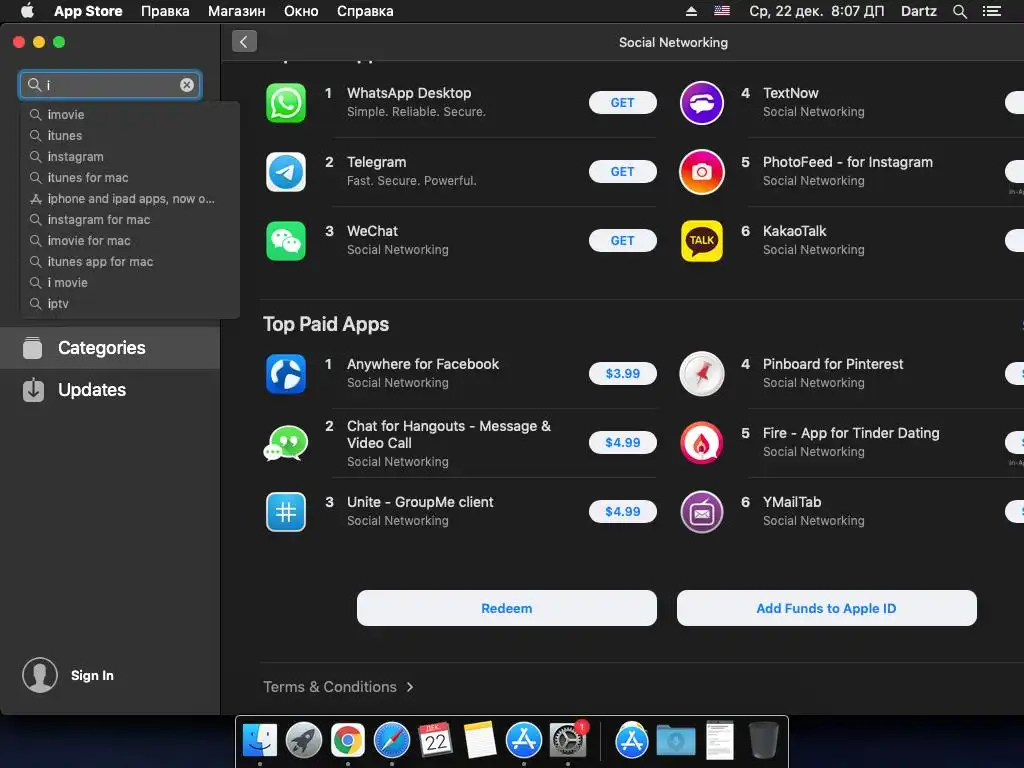Open System Preferences from the Dock
The height and width of the screenshot is (768, 1024).
click(x=568, y=741)
